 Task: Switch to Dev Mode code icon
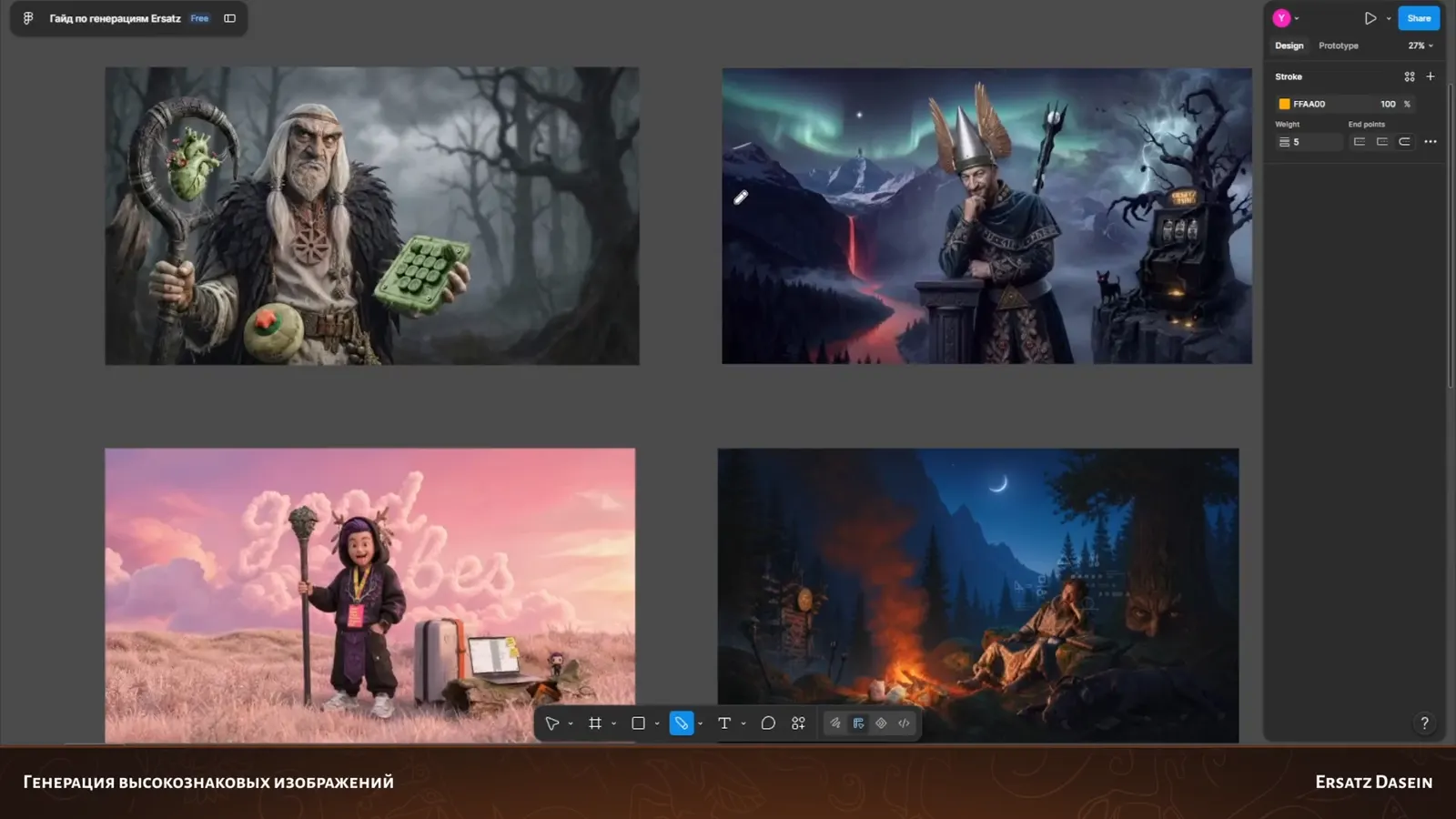point(904,723)
